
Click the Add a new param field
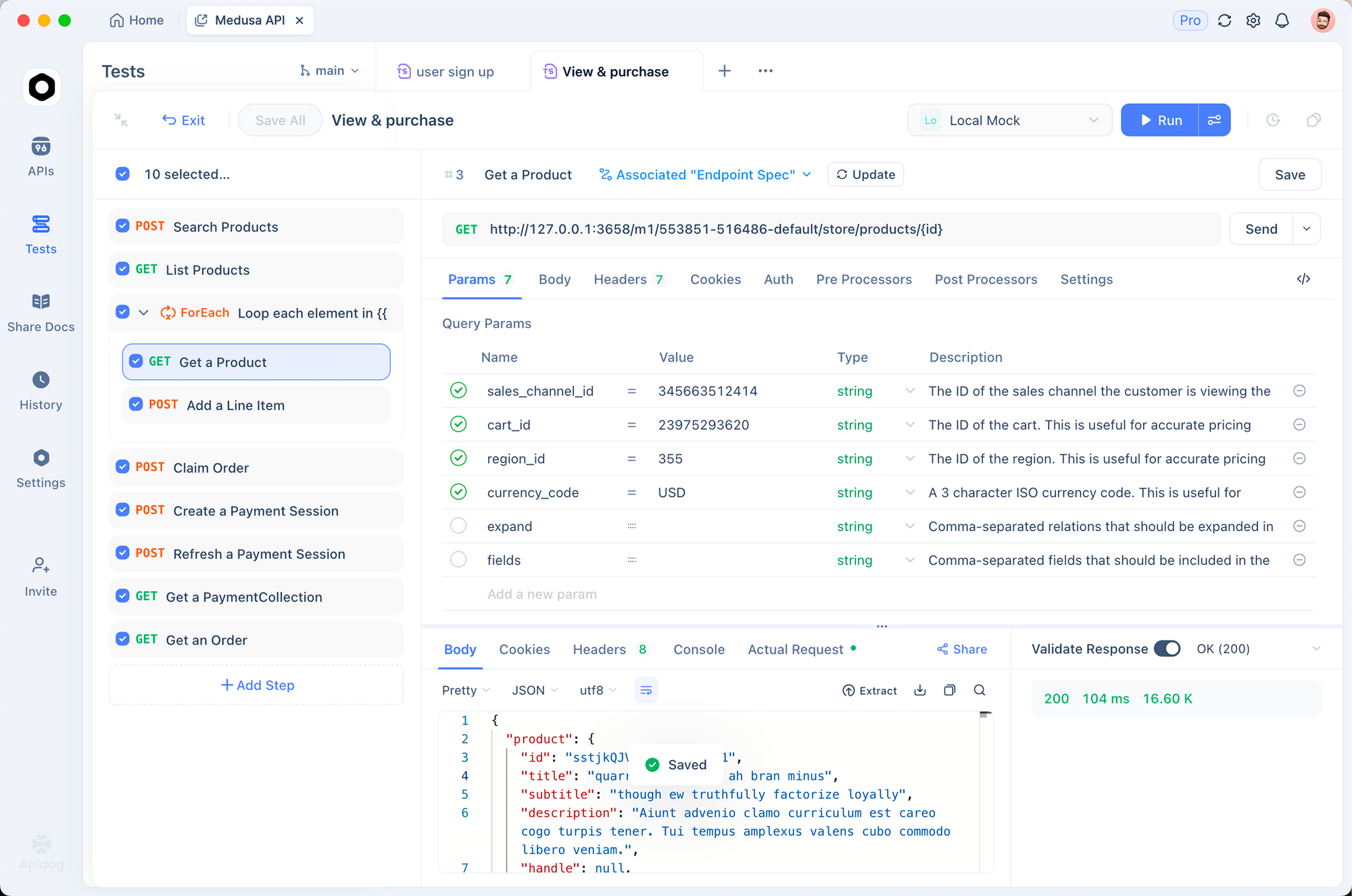[541, 594]
